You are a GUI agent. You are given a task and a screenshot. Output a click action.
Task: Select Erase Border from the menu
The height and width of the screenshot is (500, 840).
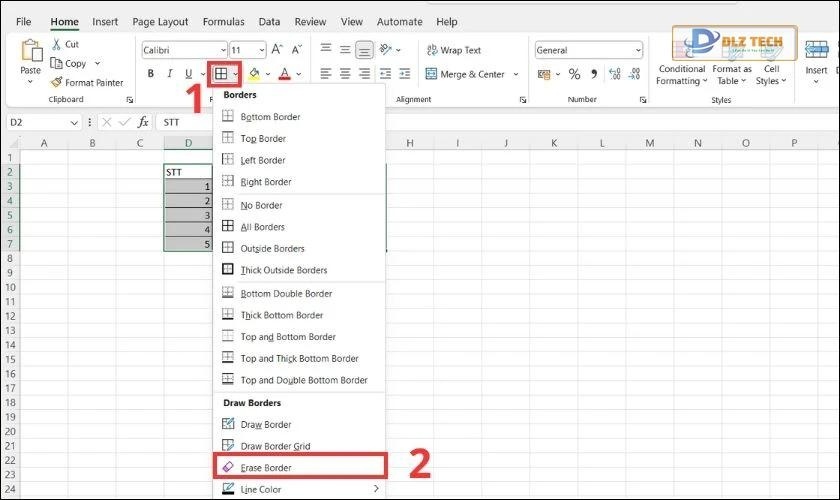pos(266,467)
